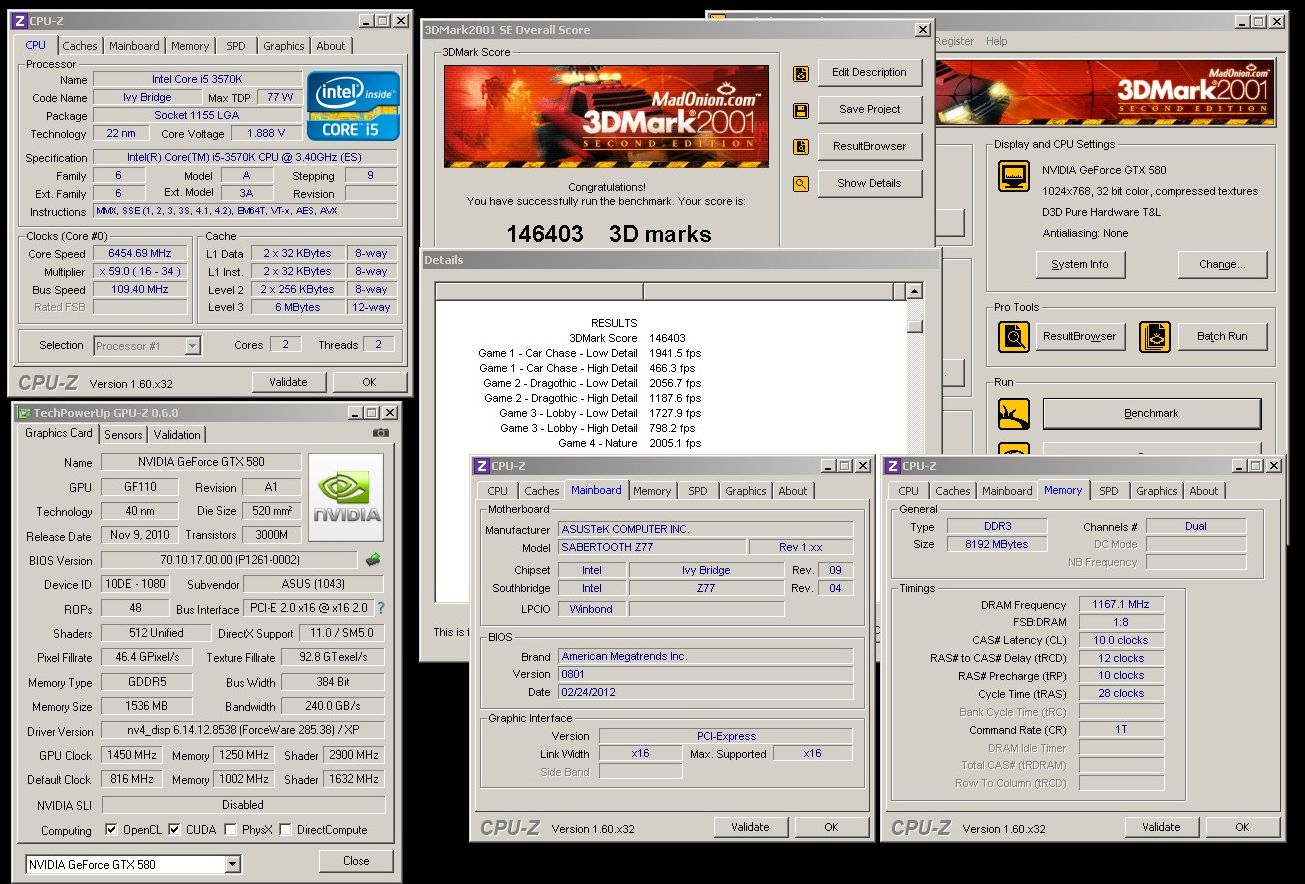The height and width of the screenshot is (884, 1305).
Task: Click the Details results first column header
Action: click(x=539, y=291)
